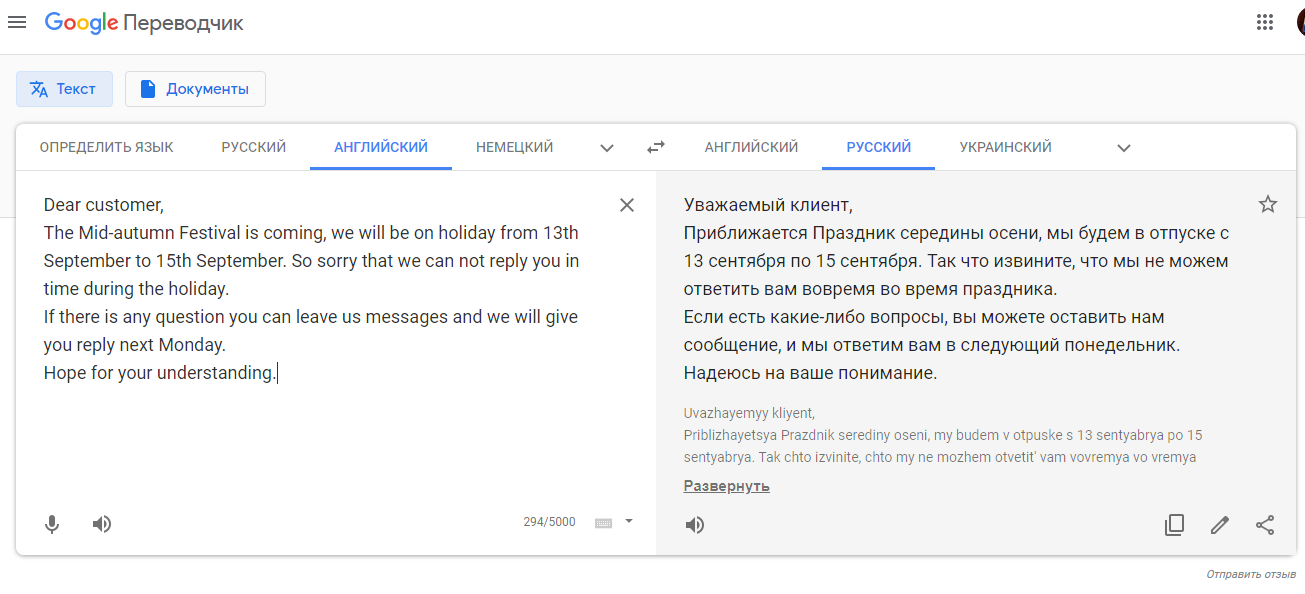Screen dimensions: 1305x594
Task: Toggle the virtual keyboard icon
Action: click(603, 522)
